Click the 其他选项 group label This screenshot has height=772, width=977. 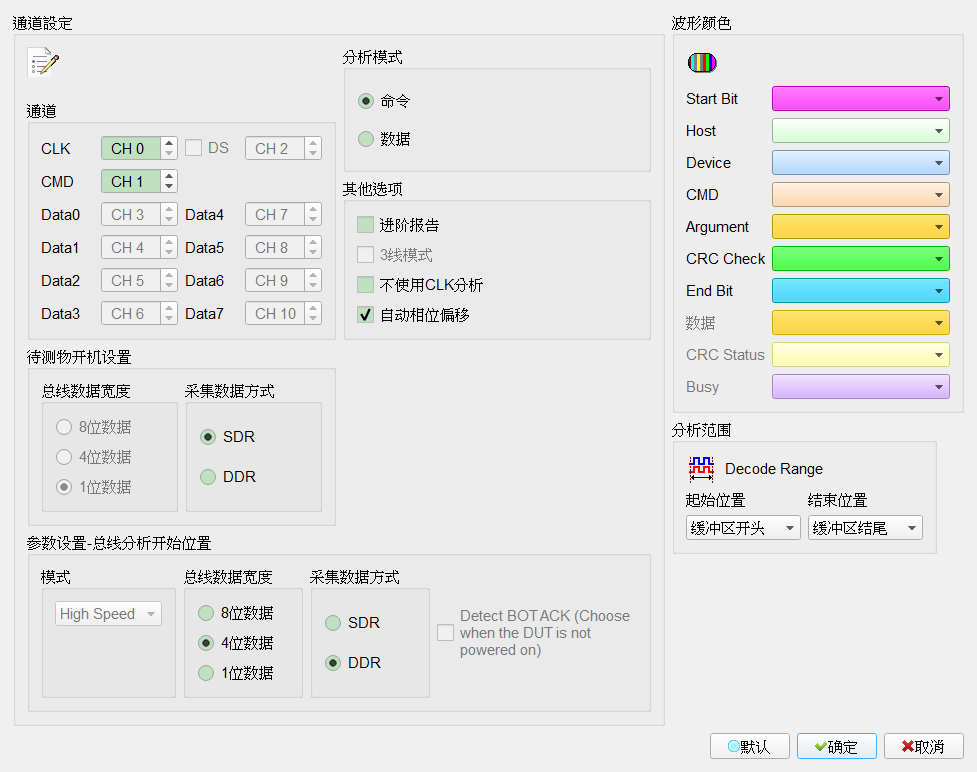373,189
